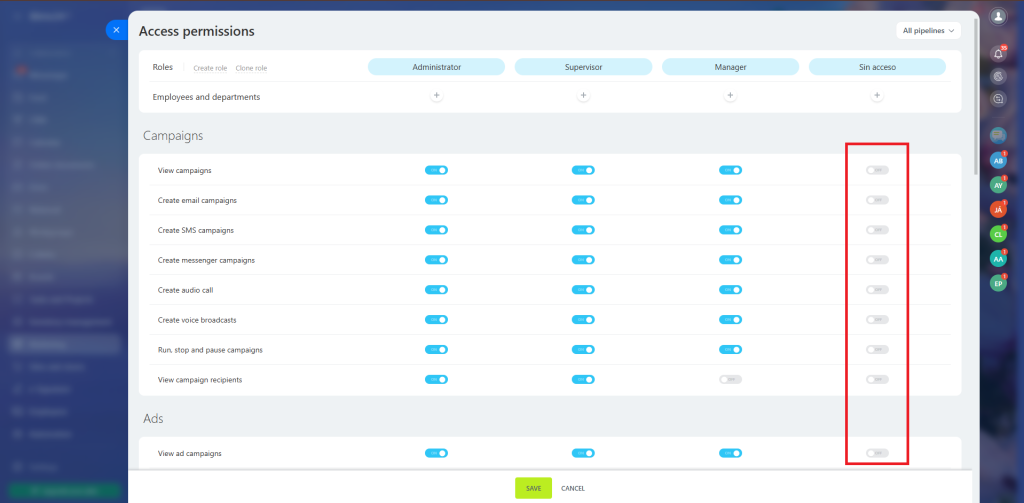Image resolution: width=1024 pixels, height=503 pixels.
Task: Open chat with contact JA
Action: coord(997,209)
